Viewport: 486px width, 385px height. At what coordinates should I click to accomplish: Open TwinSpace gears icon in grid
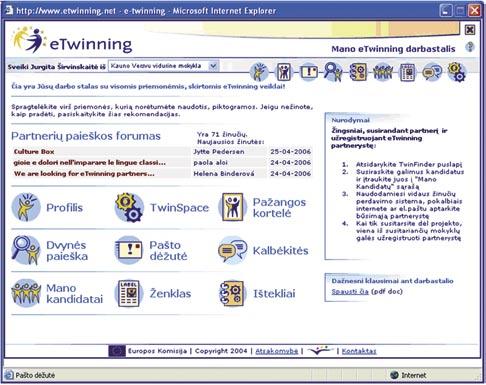(x=129, y=207)
